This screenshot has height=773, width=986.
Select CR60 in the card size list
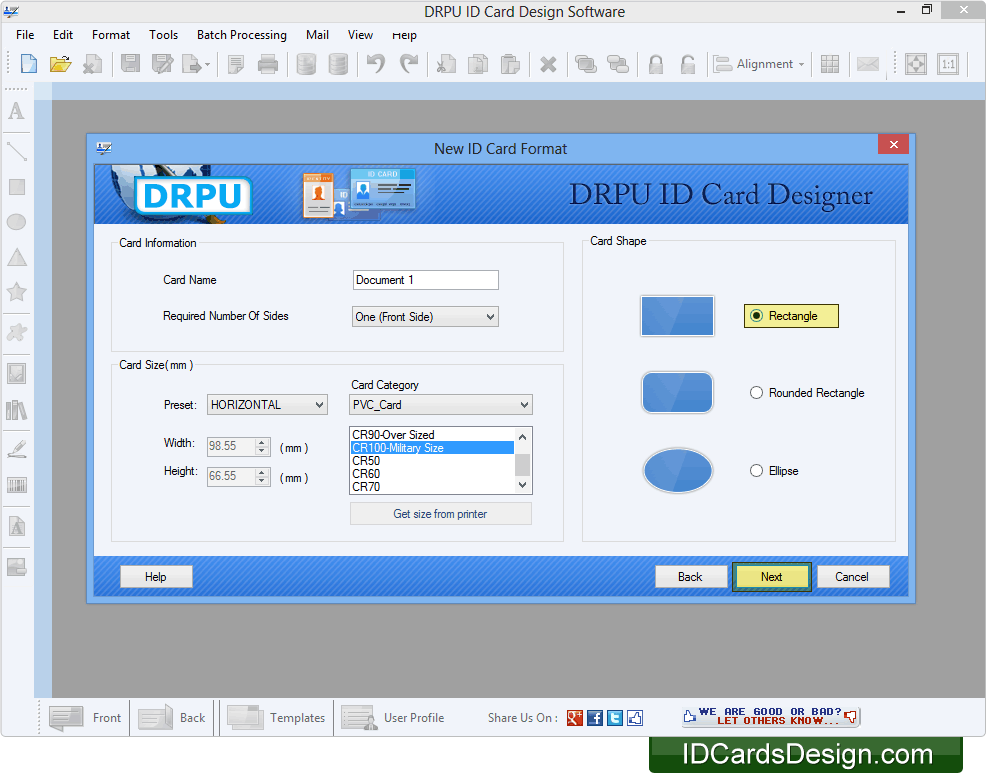[x=432, y=474]
